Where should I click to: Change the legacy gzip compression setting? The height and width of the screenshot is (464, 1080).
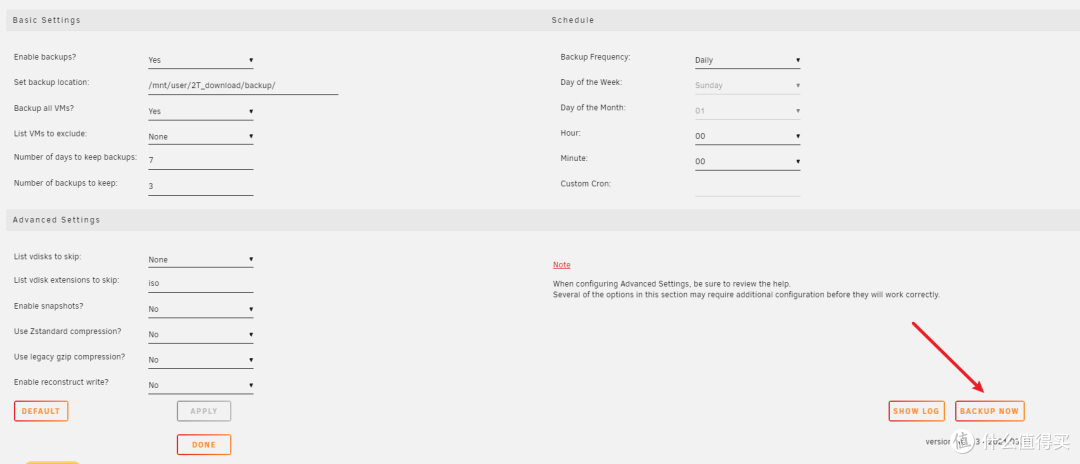coord(200,359)
